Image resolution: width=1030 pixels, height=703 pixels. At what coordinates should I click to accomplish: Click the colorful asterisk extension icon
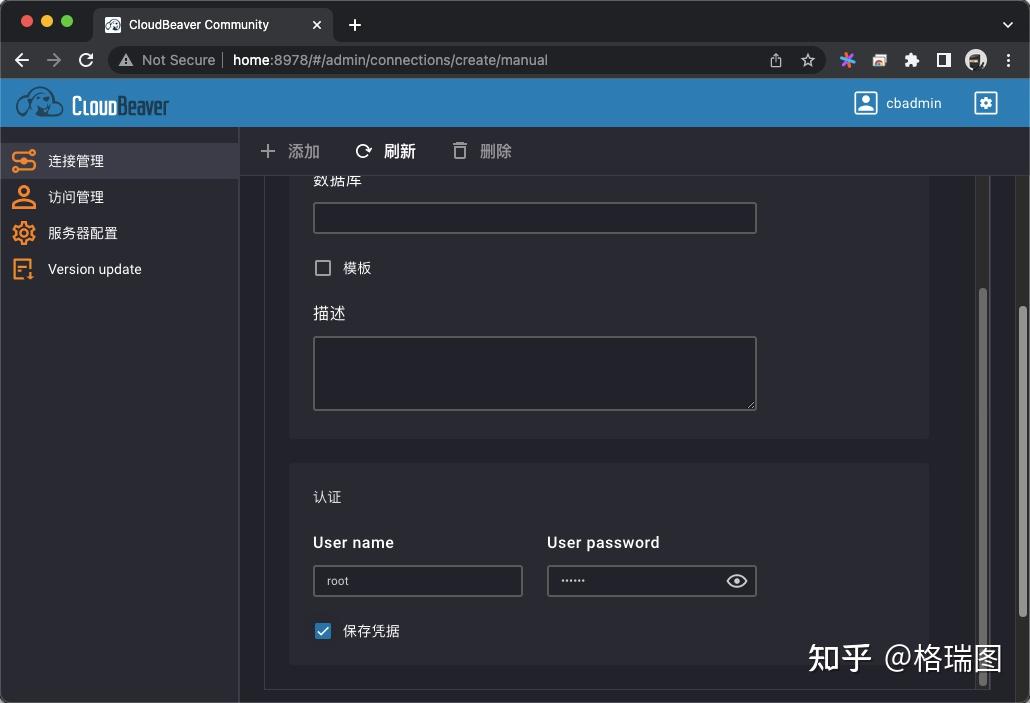847,60
